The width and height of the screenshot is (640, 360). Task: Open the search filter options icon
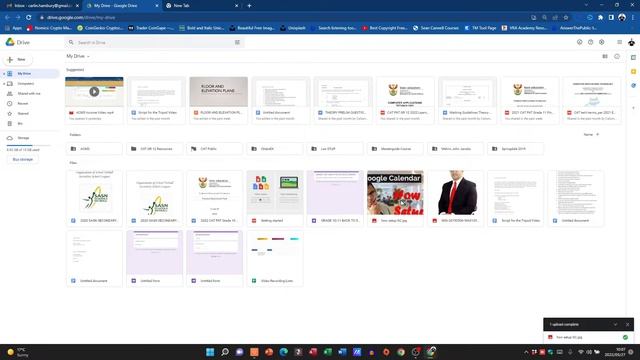pos(237,42)
